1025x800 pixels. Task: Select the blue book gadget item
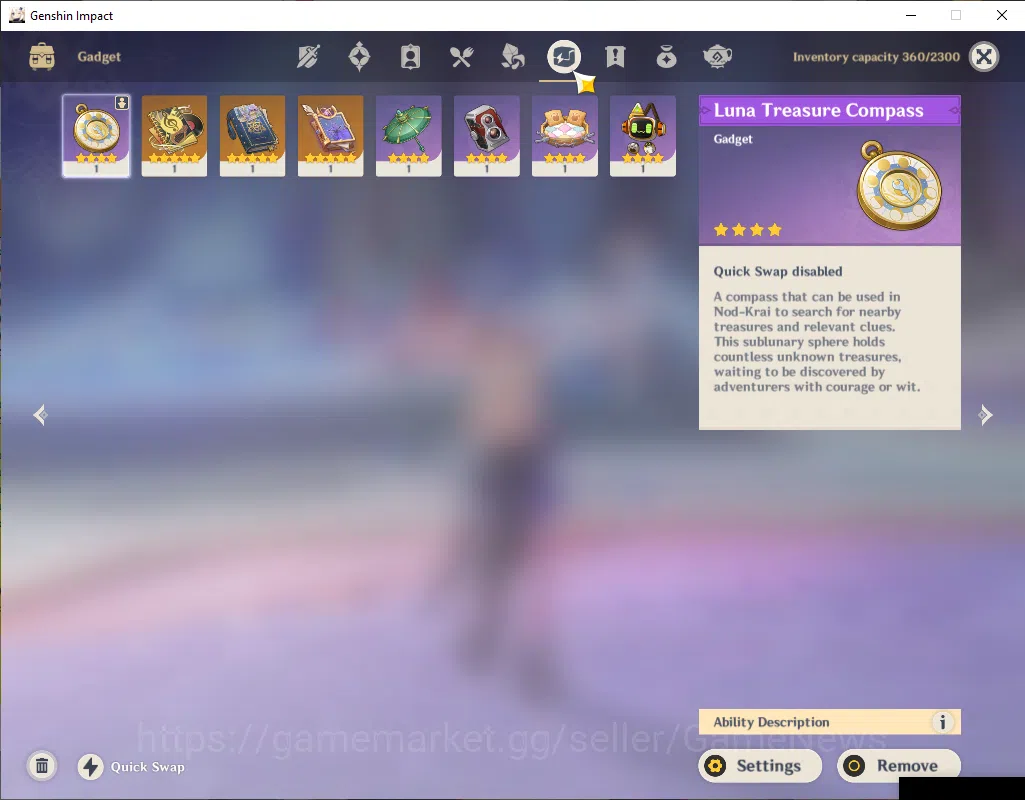click(252, 136)
